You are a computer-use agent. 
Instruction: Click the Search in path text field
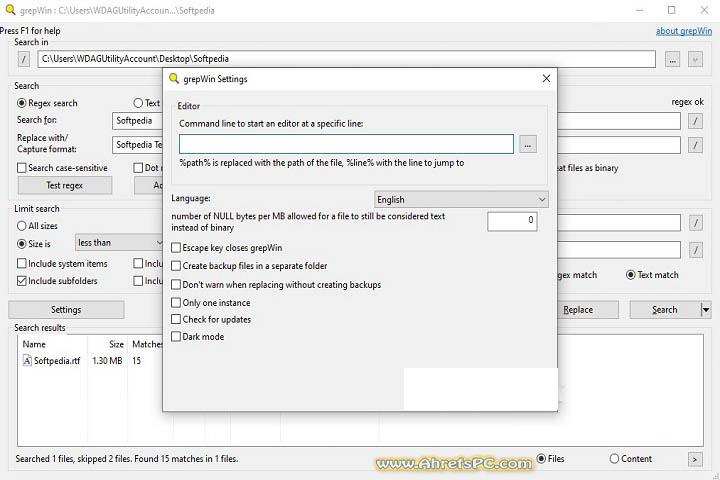tap(347, 59)
